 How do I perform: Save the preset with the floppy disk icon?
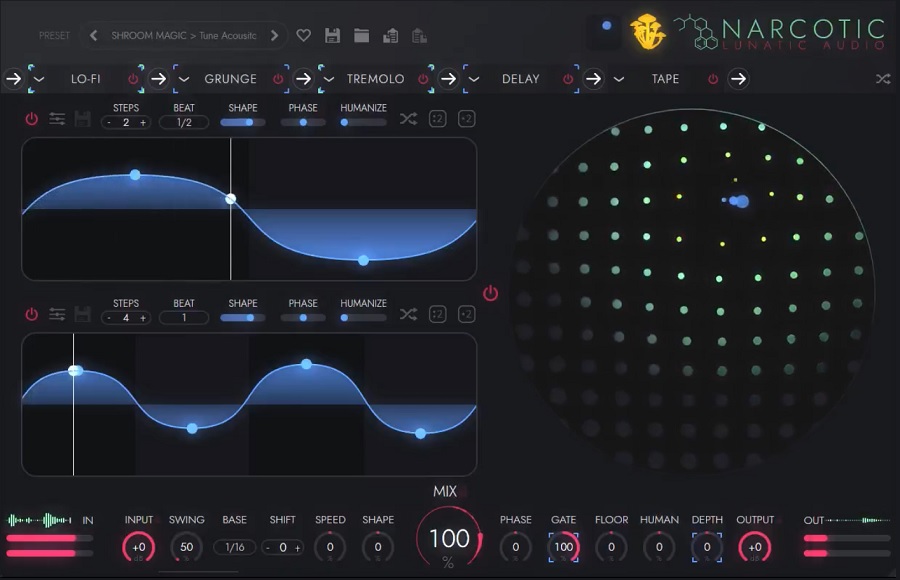pos(333,36)
